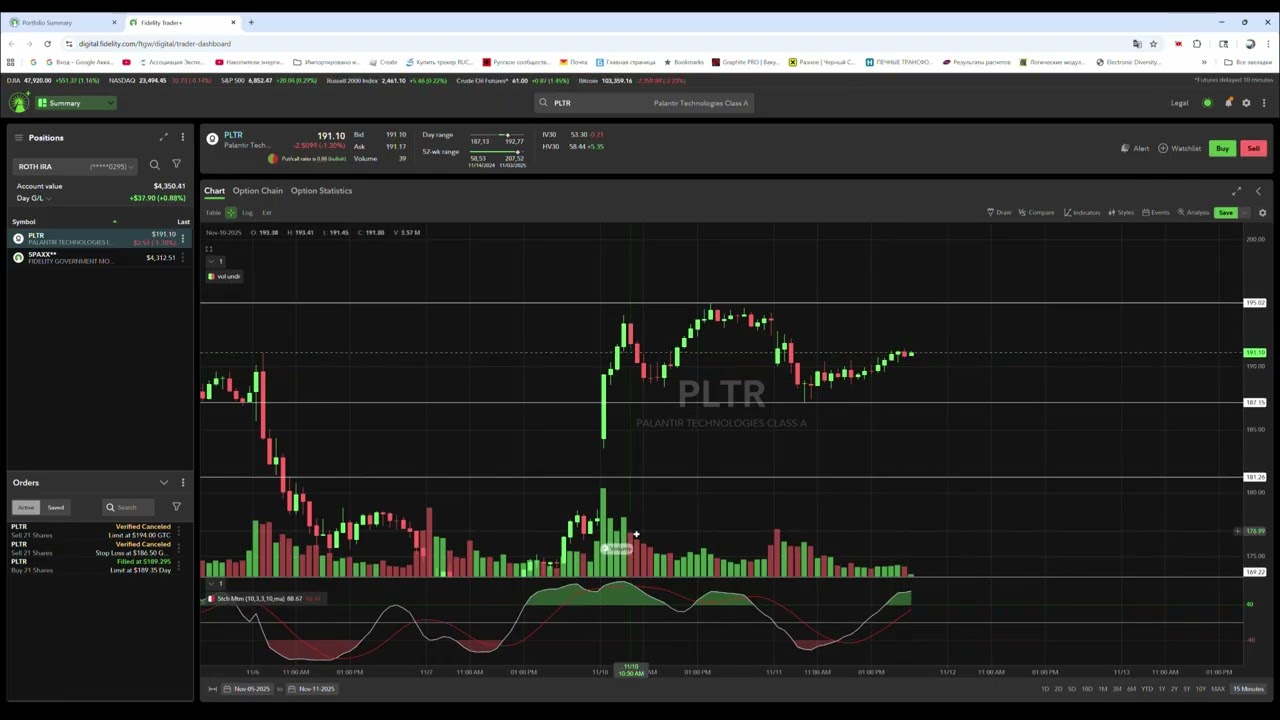This screenshot has height=720, width=1280.
Task: Switch to the Chart tab
Action: (x=215, y=191)
